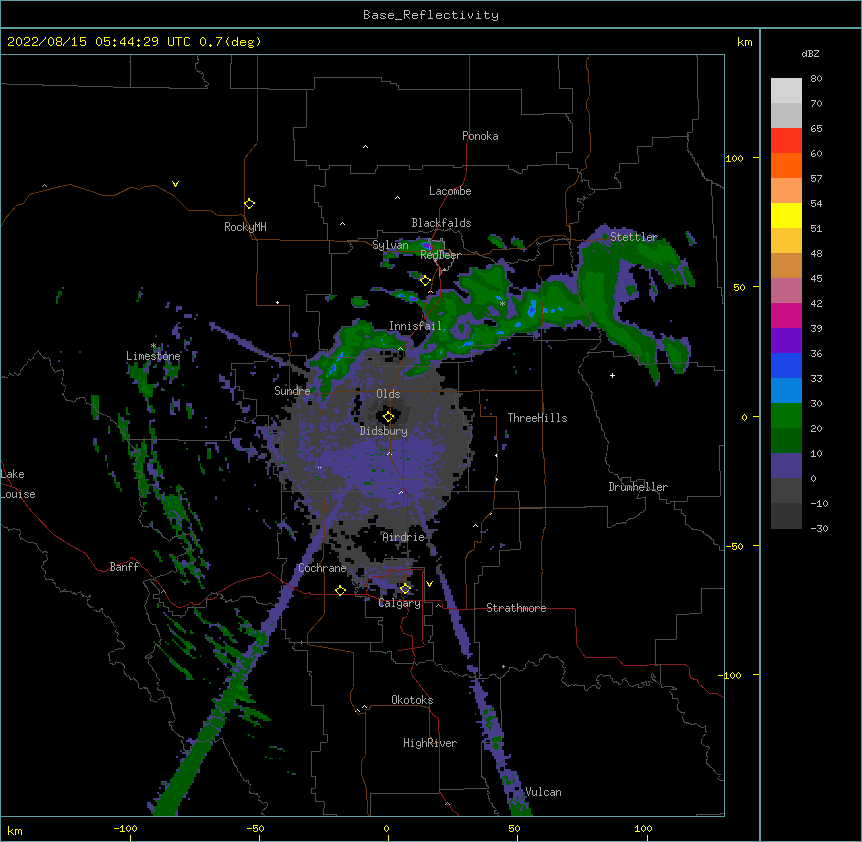The width and height of the screenshot is (862, 842).
Task: Click the yellow 54 dBZ legend swatch
Action: coord(786,215)
